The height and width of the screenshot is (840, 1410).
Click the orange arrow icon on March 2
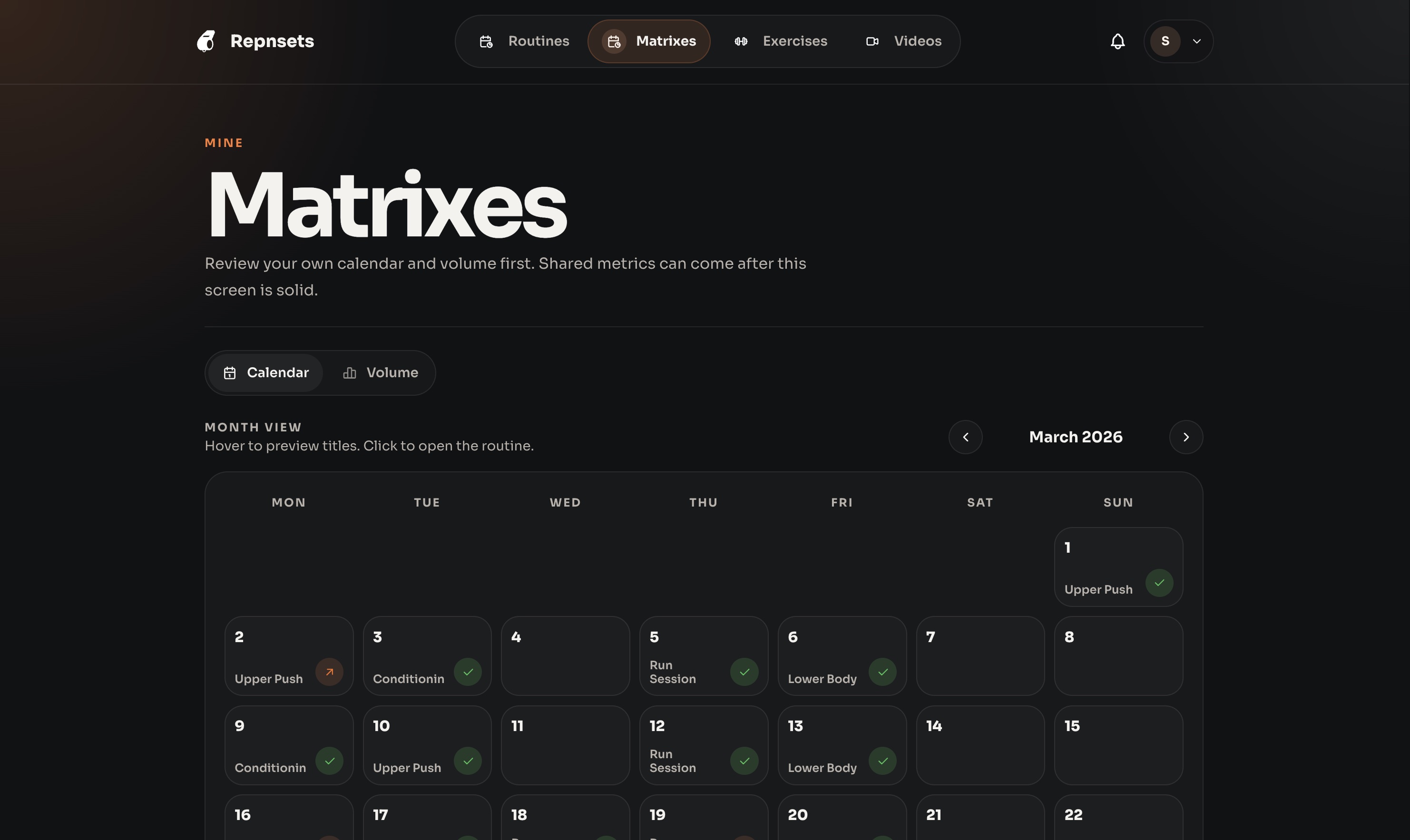coord(329,672)
